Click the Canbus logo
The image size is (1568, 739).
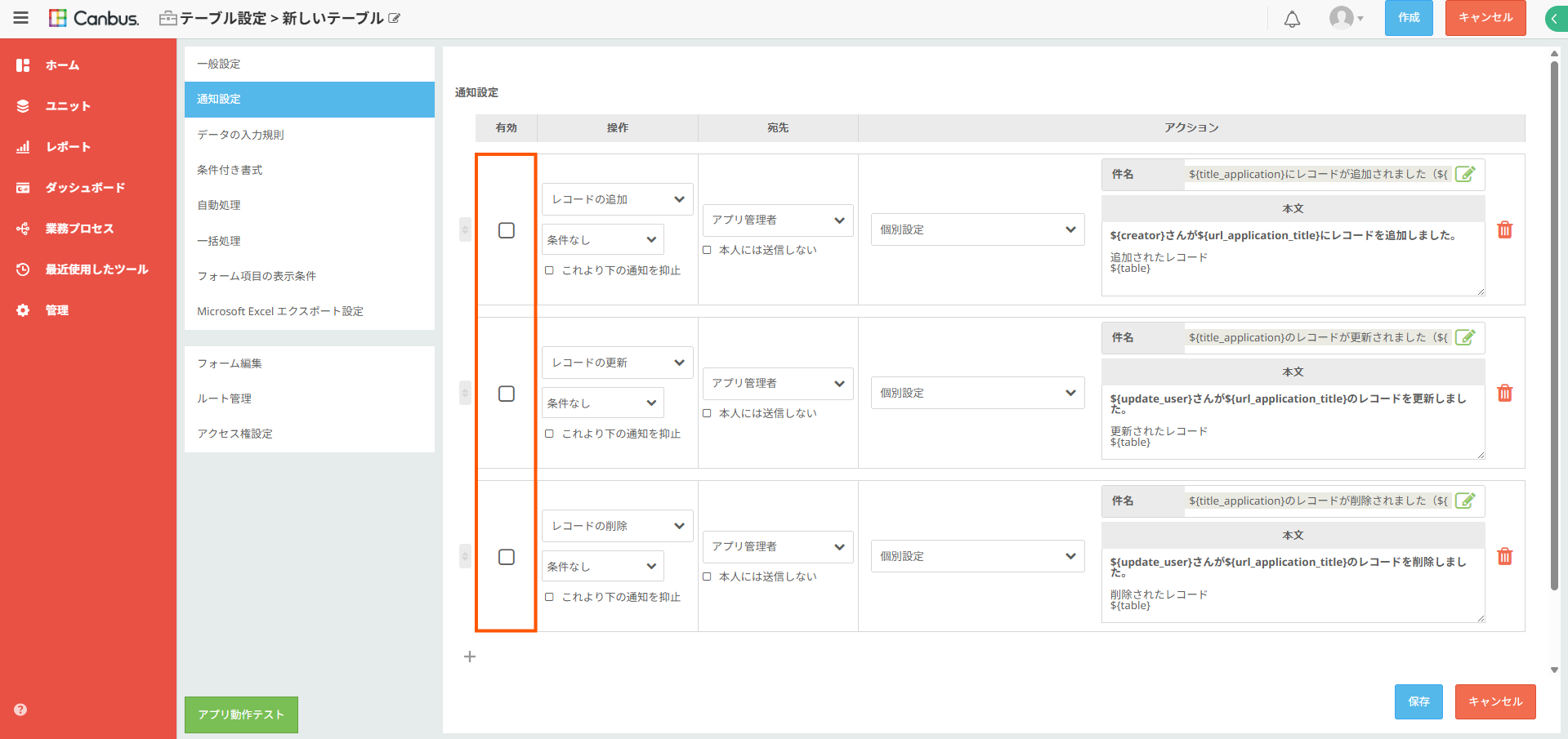tap(94, 18)
